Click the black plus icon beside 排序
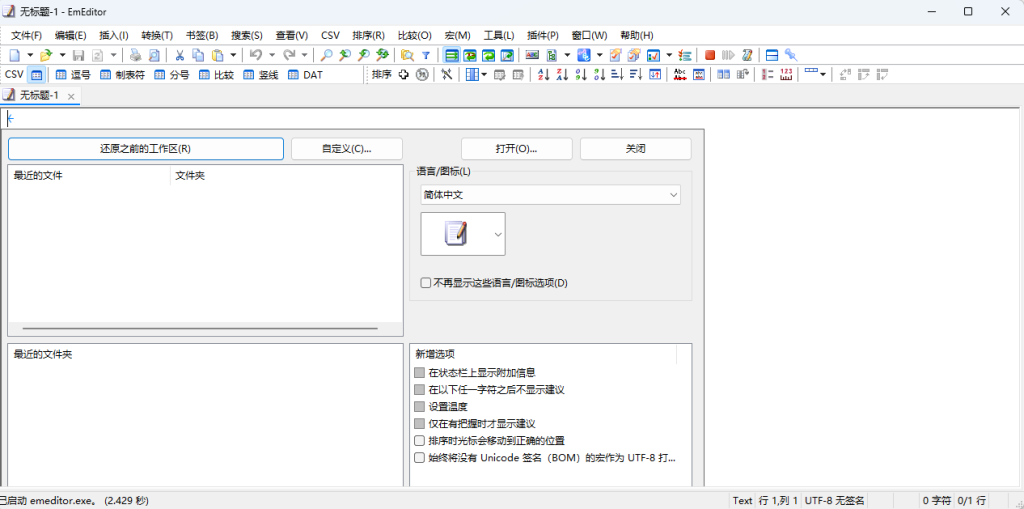The image size is (1024, 509). pos(404,74)
